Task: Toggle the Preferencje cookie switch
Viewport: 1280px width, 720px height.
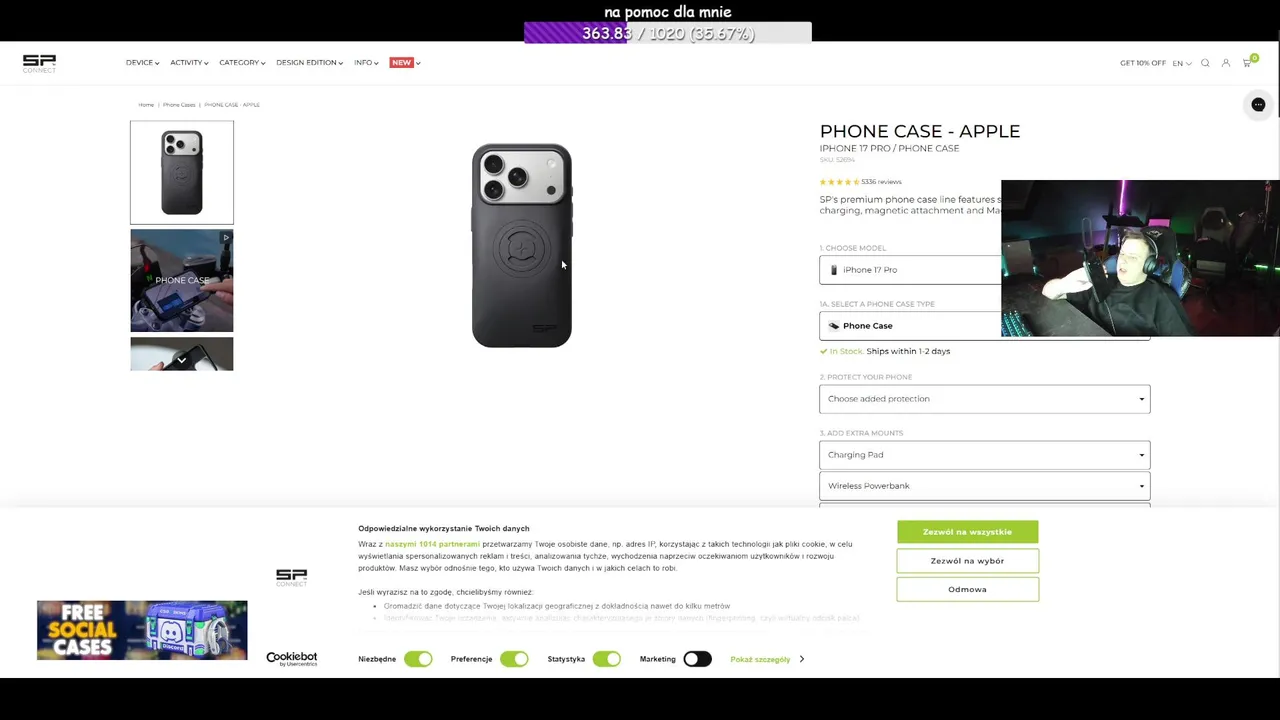Action: [514, 659]
